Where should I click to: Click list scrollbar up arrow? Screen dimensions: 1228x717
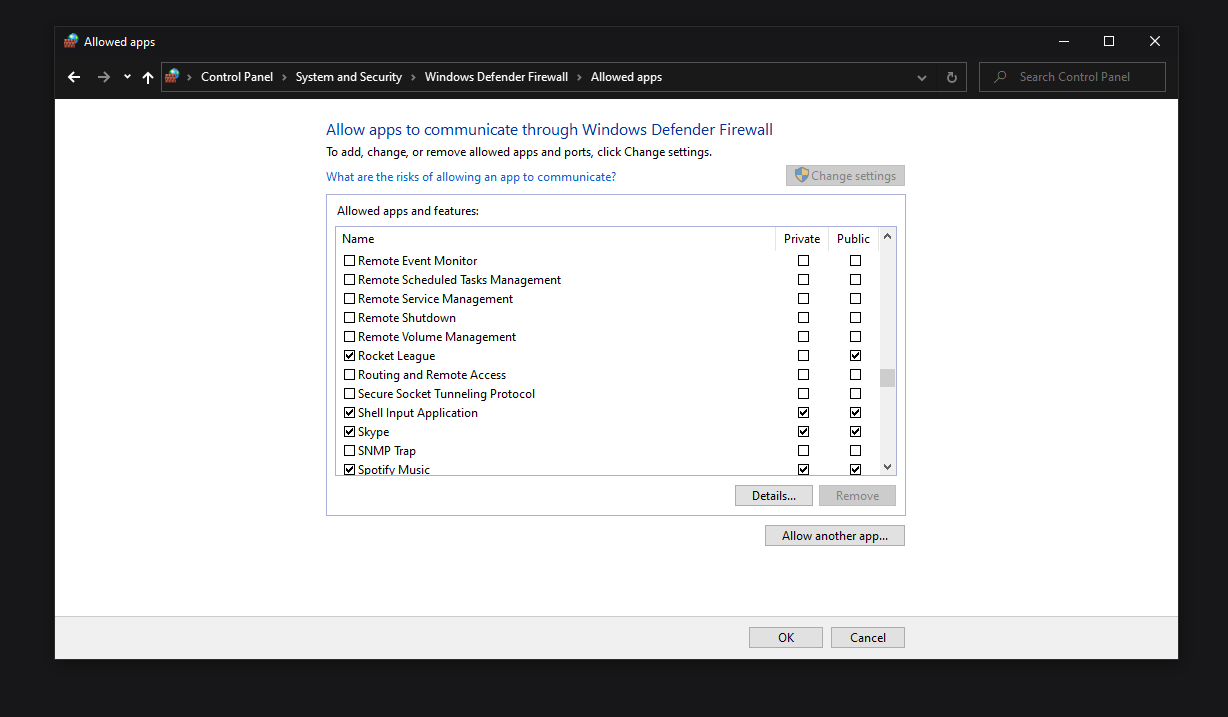887,237
